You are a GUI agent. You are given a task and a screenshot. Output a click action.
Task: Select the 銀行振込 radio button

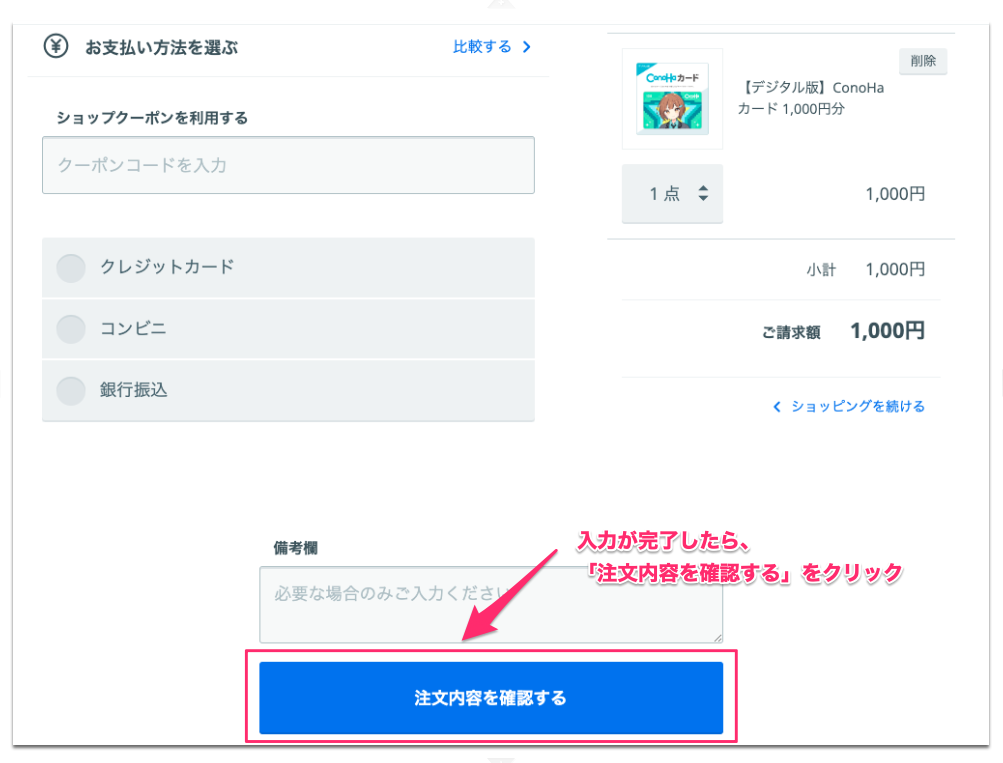(71, 390)
